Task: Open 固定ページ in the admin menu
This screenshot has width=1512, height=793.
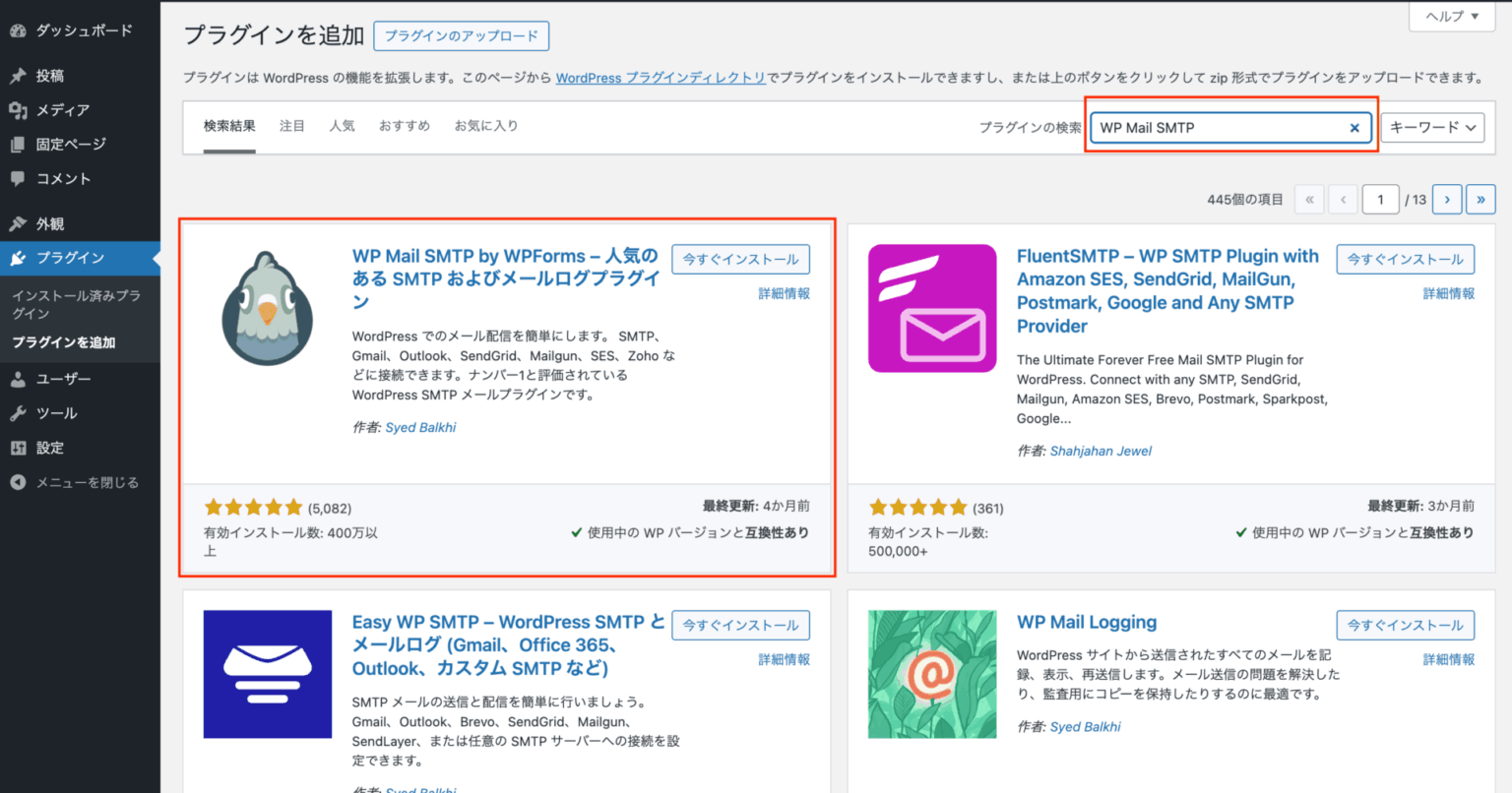Action: [x=71, y=145]
